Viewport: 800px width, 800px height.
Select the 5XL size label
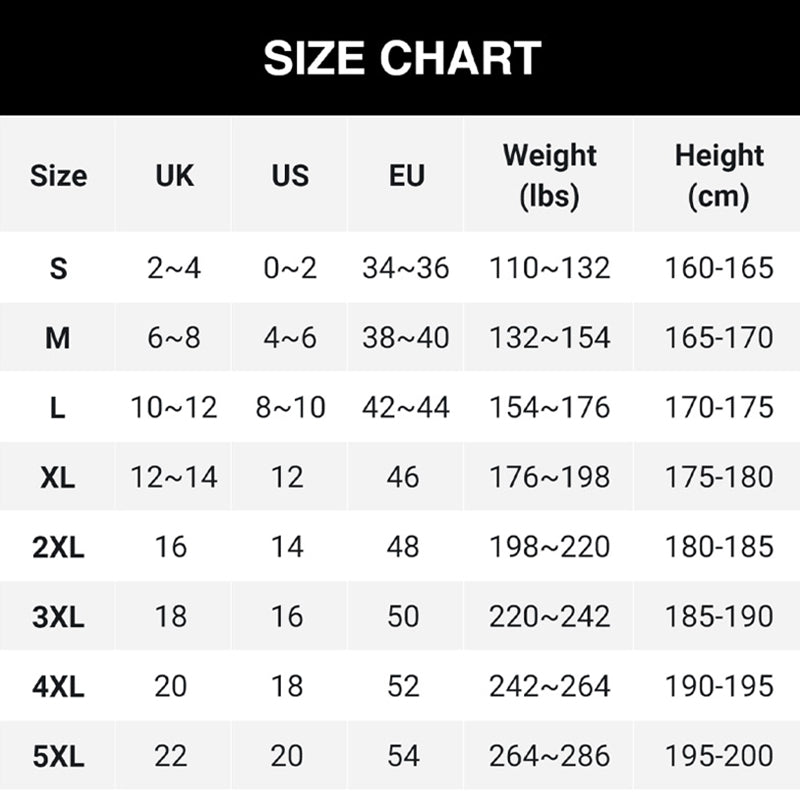58,756
